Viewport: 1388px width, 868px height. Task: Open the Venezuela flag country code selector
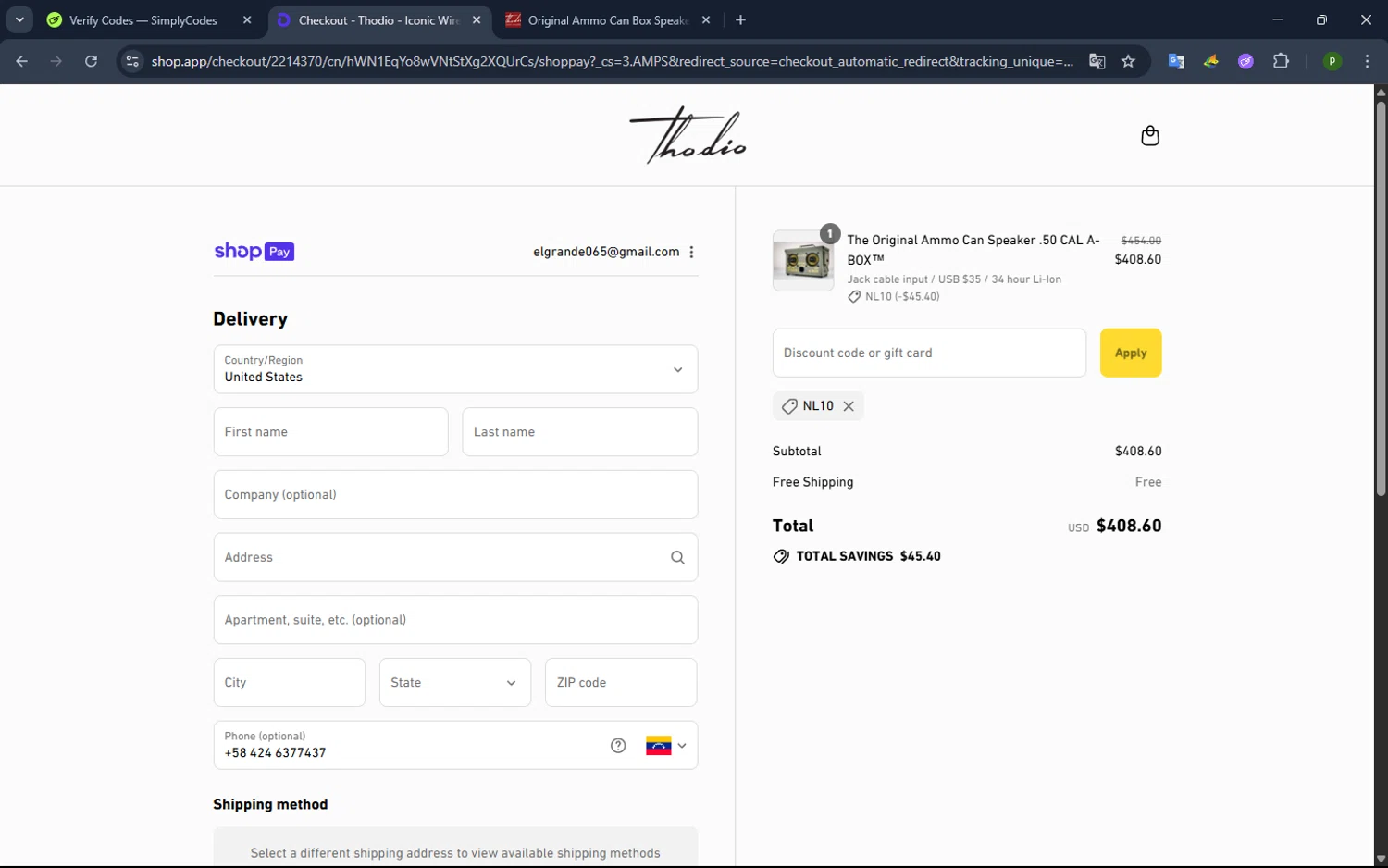coord(666,746)
